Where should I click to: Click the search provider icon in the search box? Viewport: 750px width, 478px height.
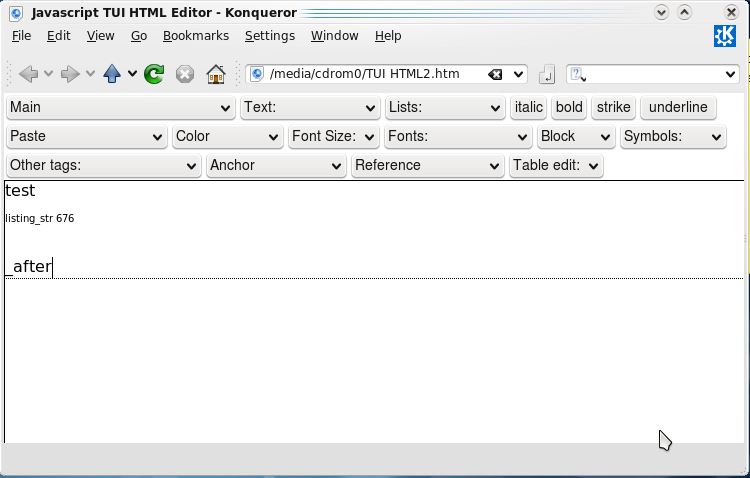point(577,74)
